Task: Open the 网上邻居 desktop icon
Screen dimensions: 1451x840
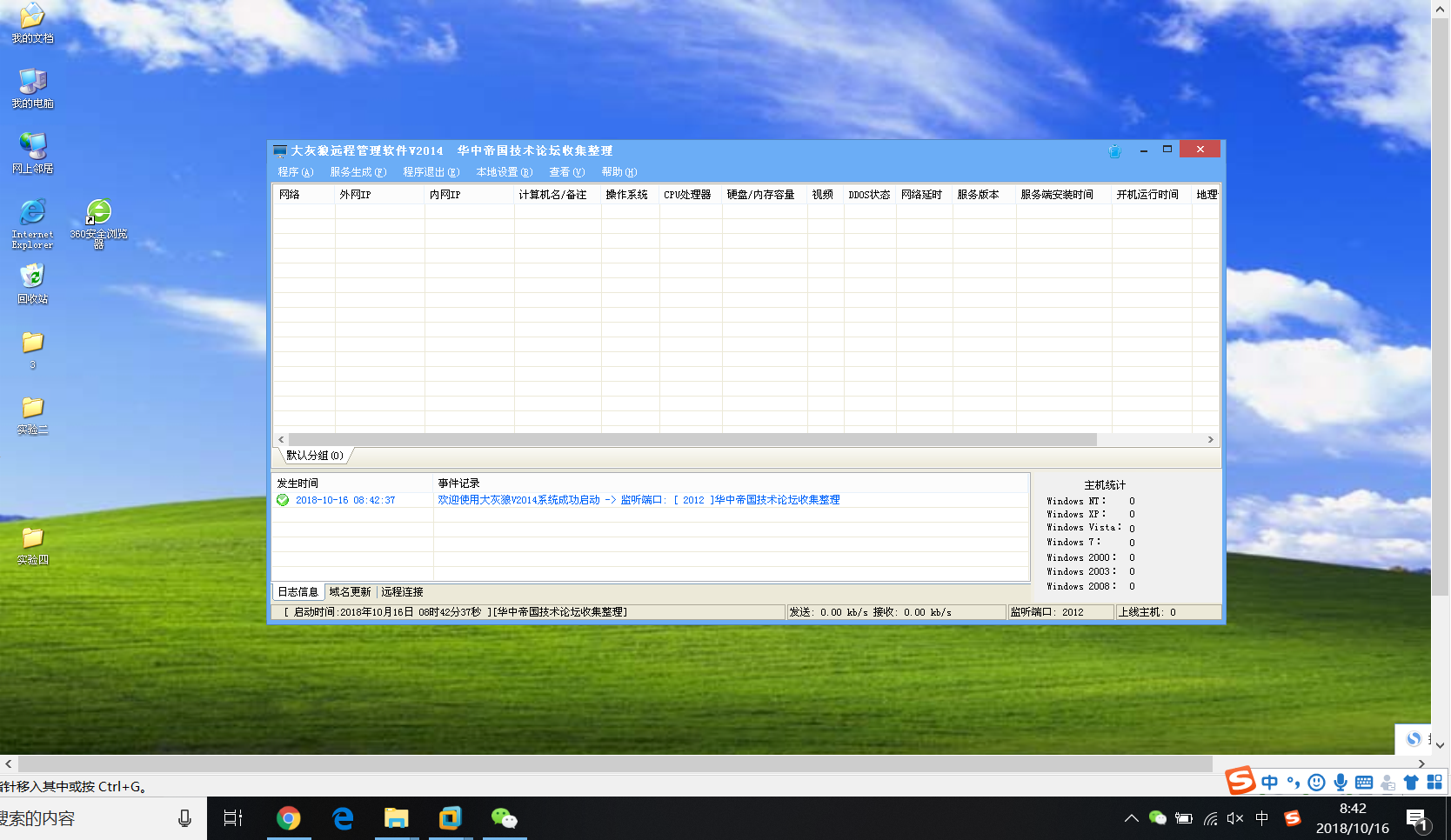Action: [32, 153]
